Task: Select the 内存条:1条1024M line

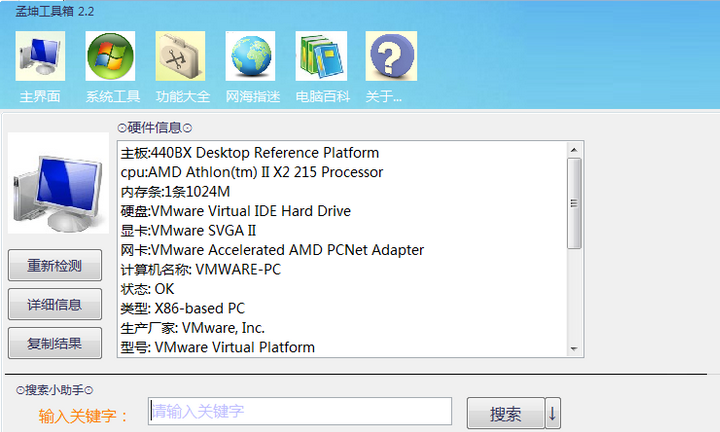Action: pos(175,191)
